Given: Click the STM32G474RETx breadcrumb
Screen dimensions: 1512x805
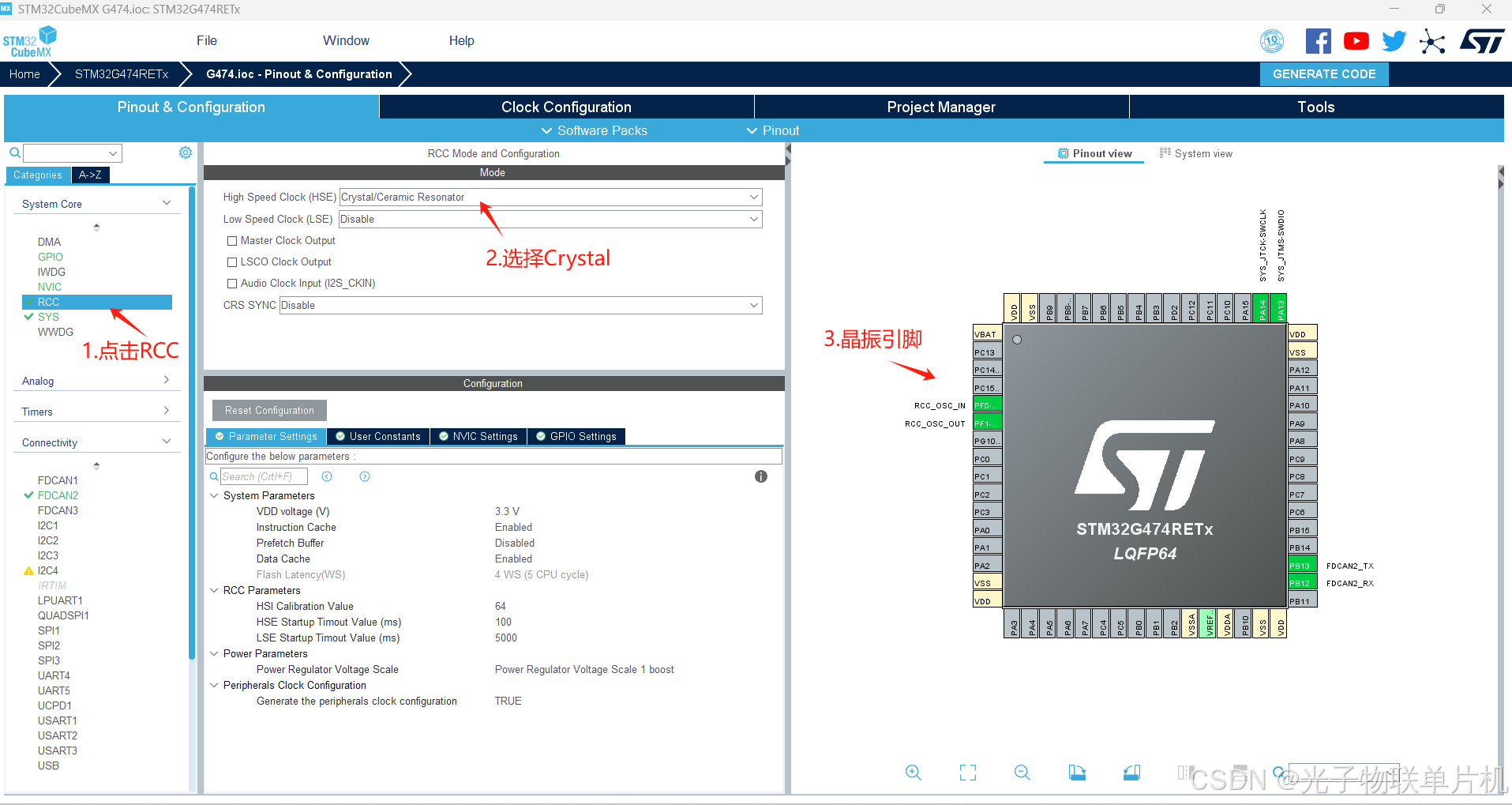Looking at the screenshot, I should tap(122, 73).
